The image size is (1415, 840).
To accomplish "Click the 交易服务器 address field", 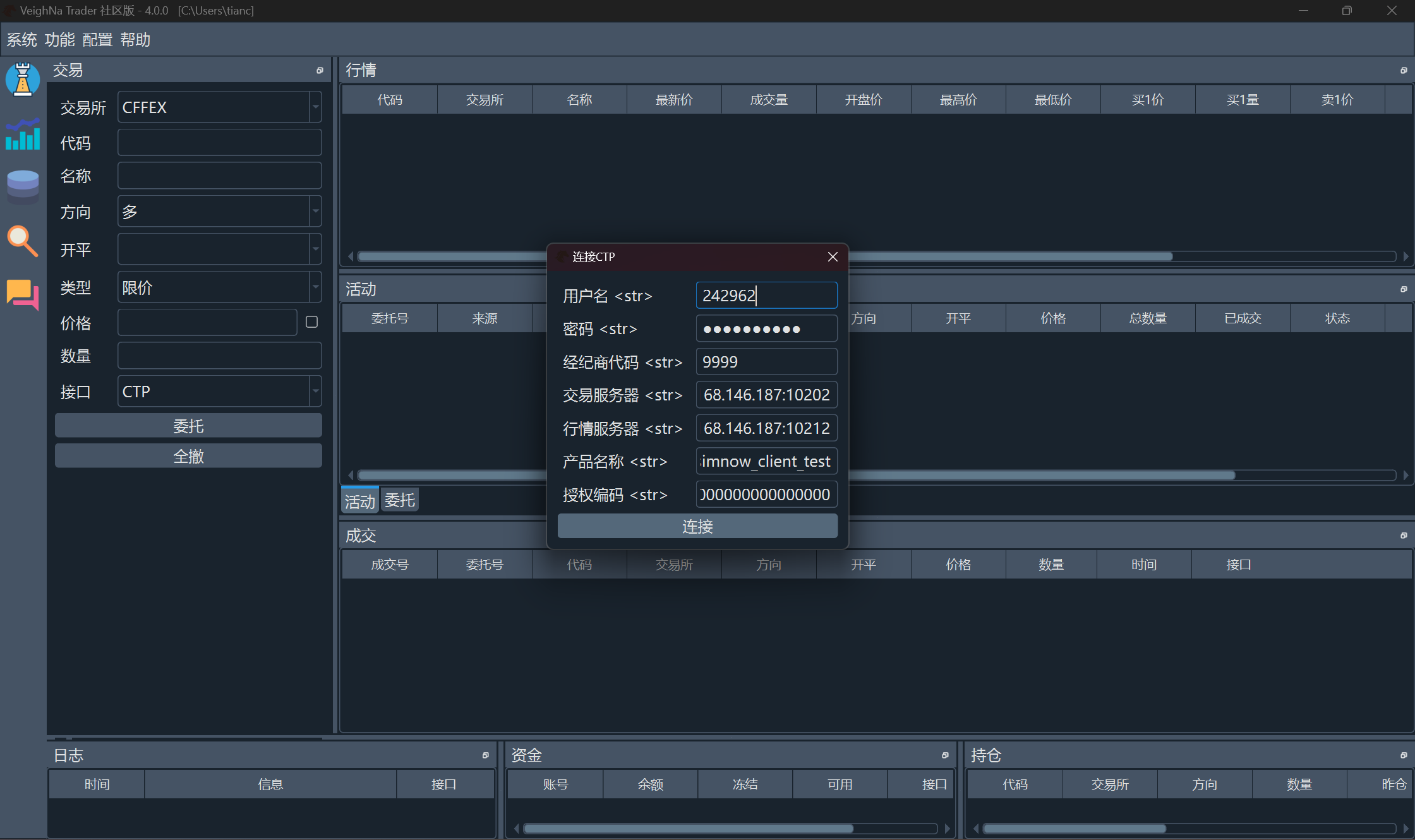I will point(766,395).
